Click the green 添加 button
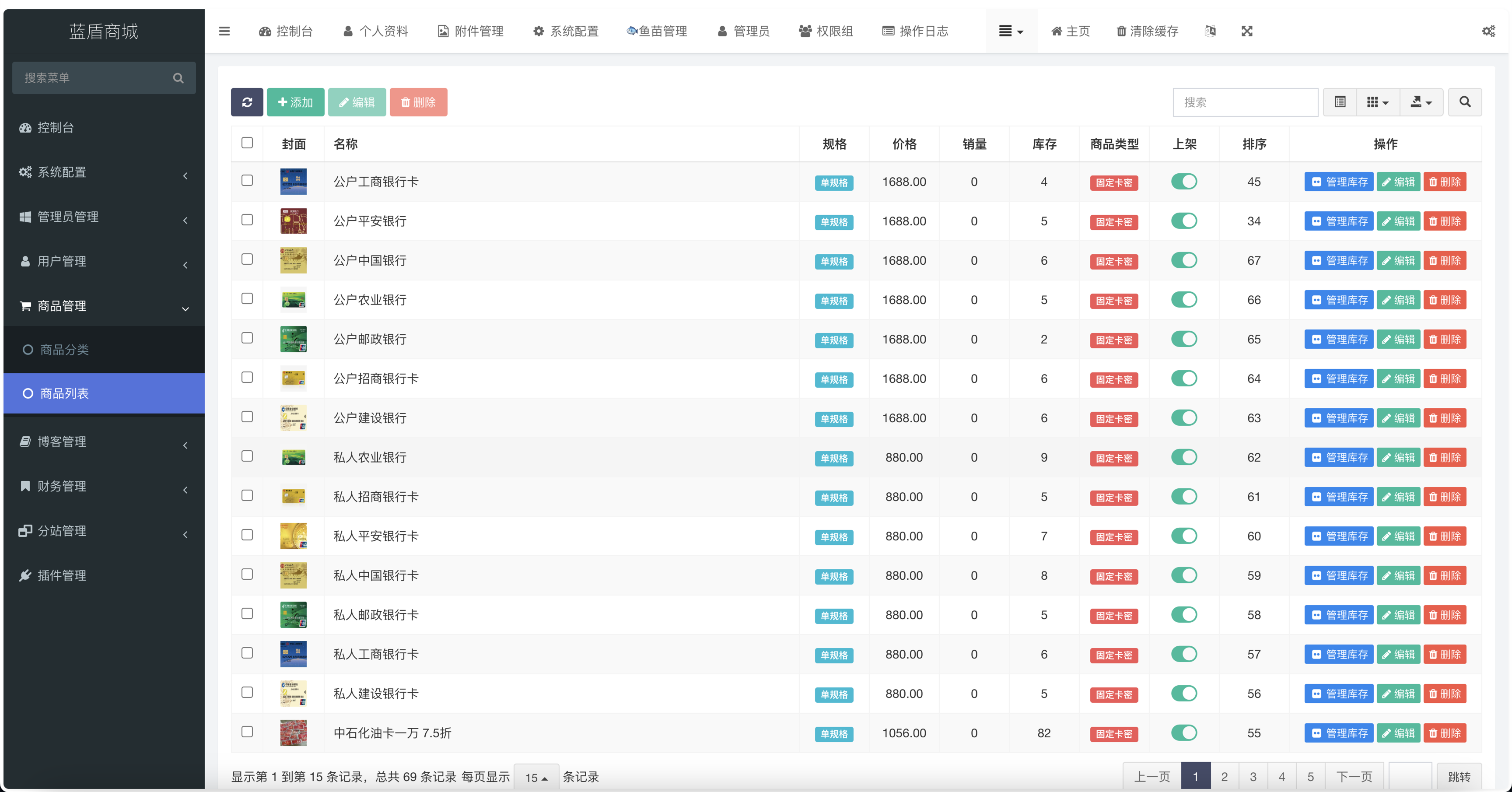This screenshot has height=792, width=1512. point(295,102)
